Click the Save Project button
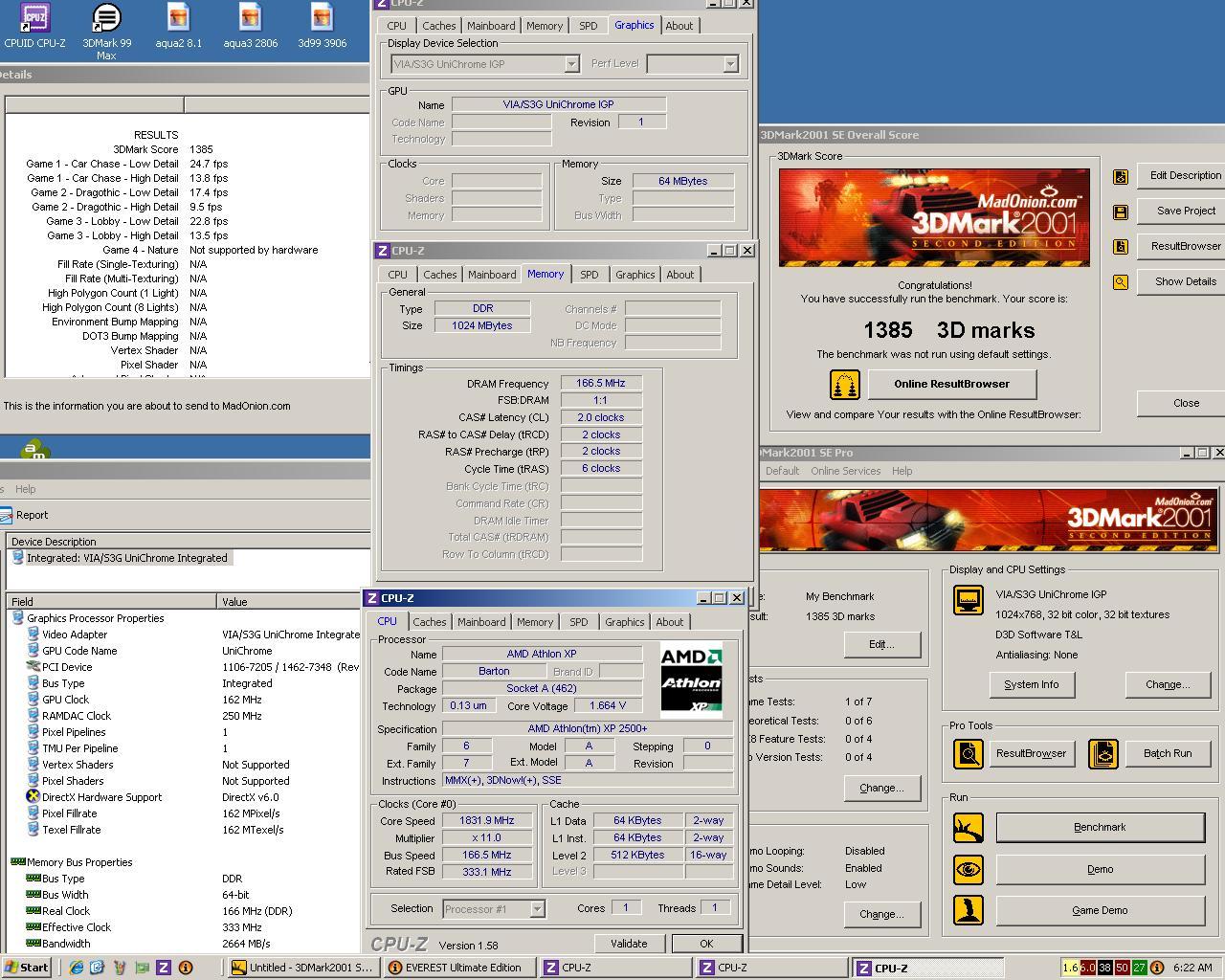This screenshot has height=980, width=1225. click(x=1186, y=211)
